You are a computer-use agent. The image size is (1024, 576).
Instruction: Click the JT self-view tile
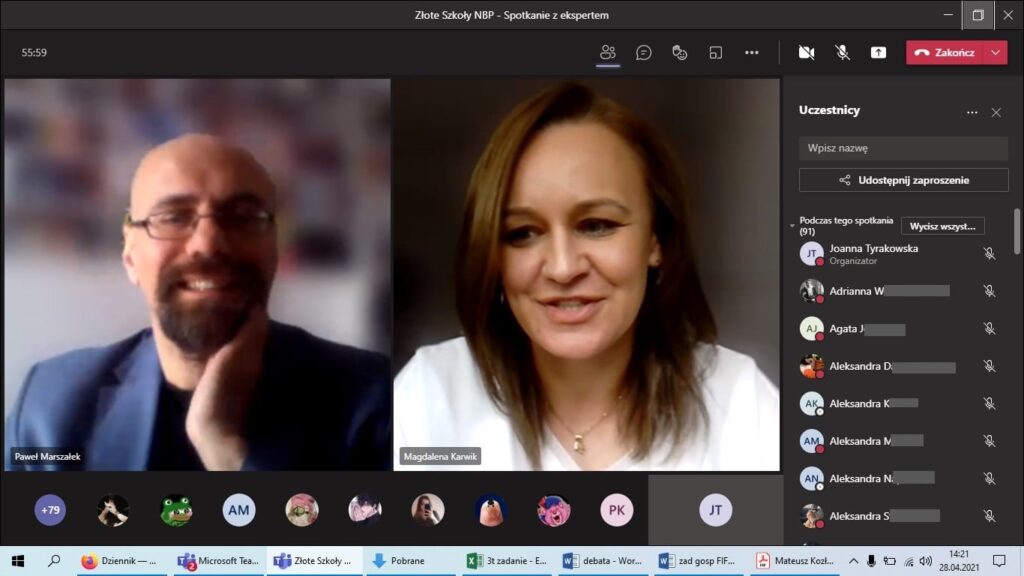(716, 510)
